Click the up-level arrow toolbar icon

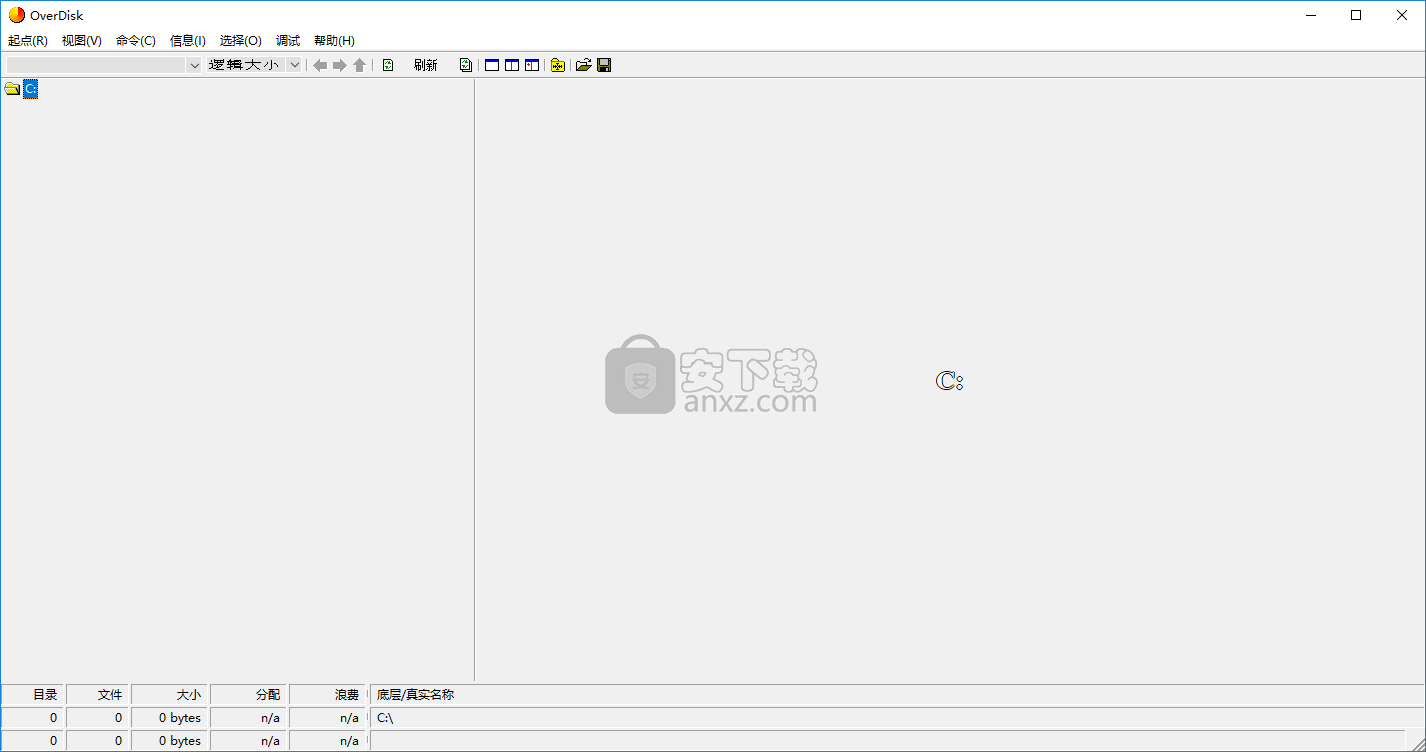360,65
